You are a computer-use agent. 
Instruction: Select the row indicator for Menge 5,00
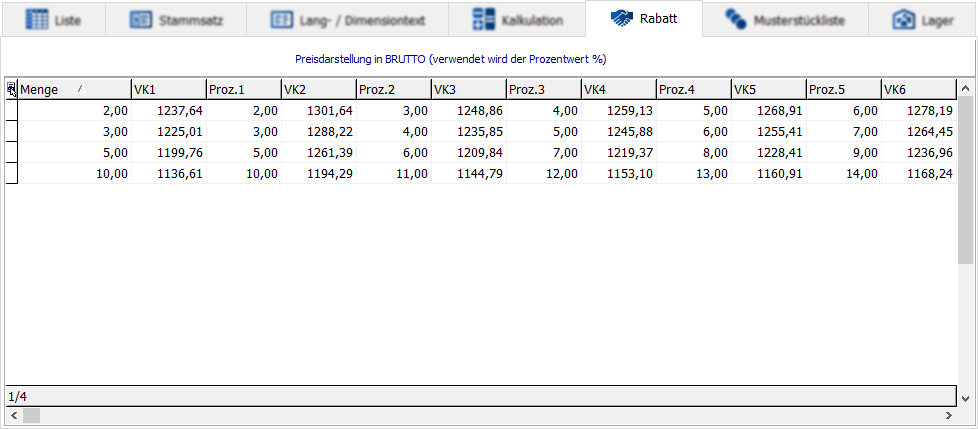pyautogui.click(x=12, y=152)
